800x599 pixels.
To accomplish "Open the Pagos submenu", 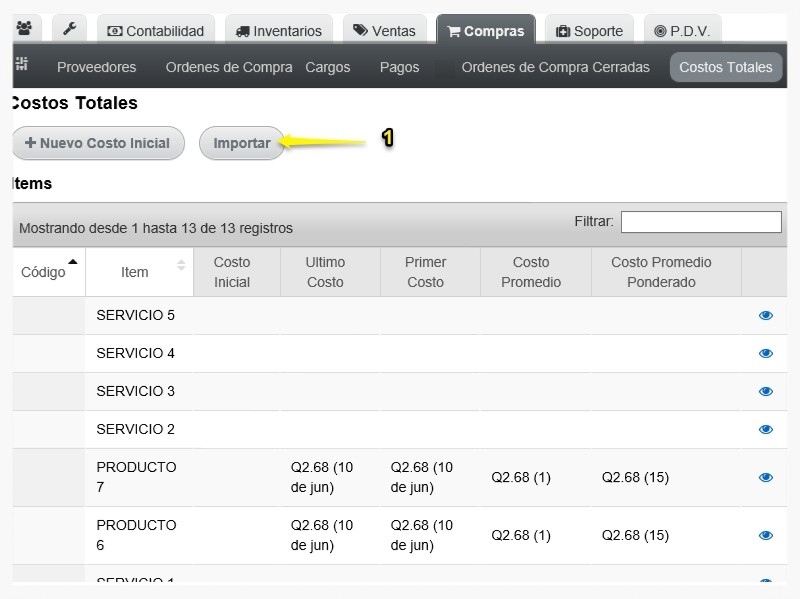I will pos(399,67).
